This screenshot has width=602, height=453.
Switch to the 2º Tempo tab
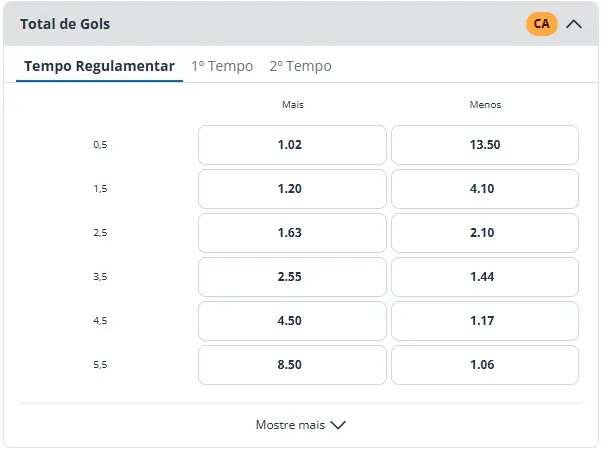tap(300, 66)
